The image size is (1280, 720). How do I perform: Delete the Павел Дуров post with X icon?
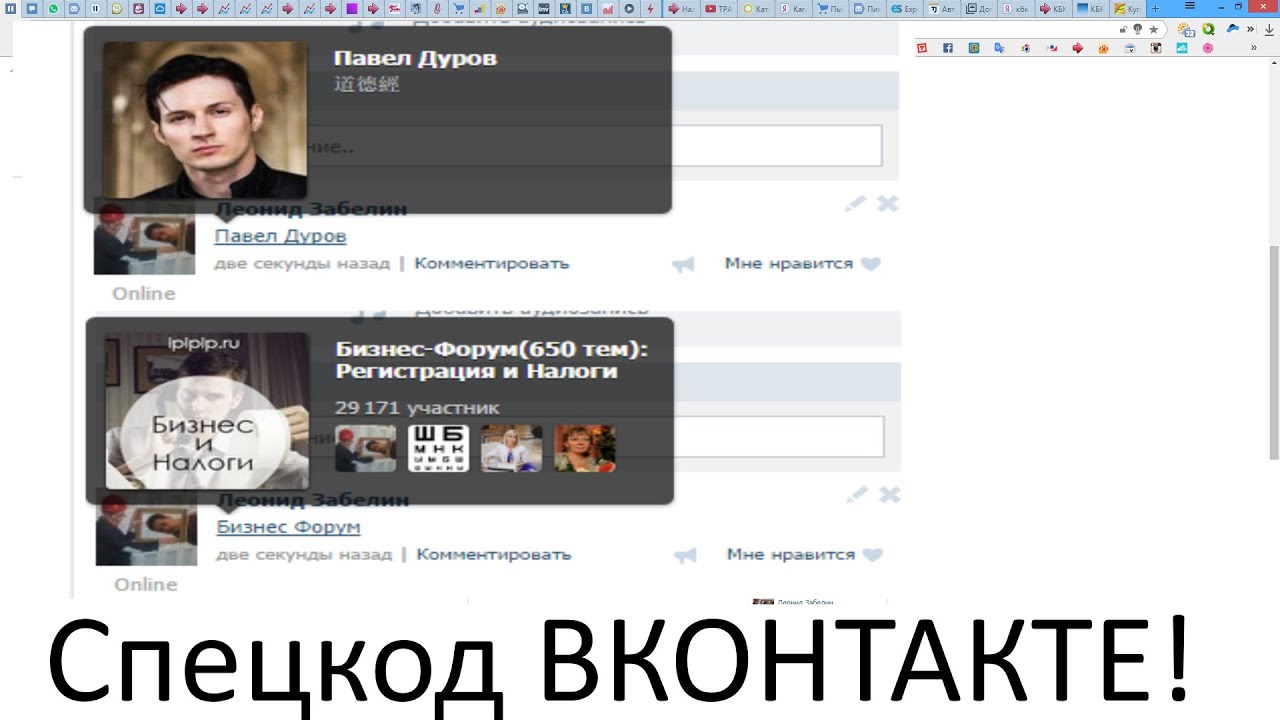click(888, 204)
